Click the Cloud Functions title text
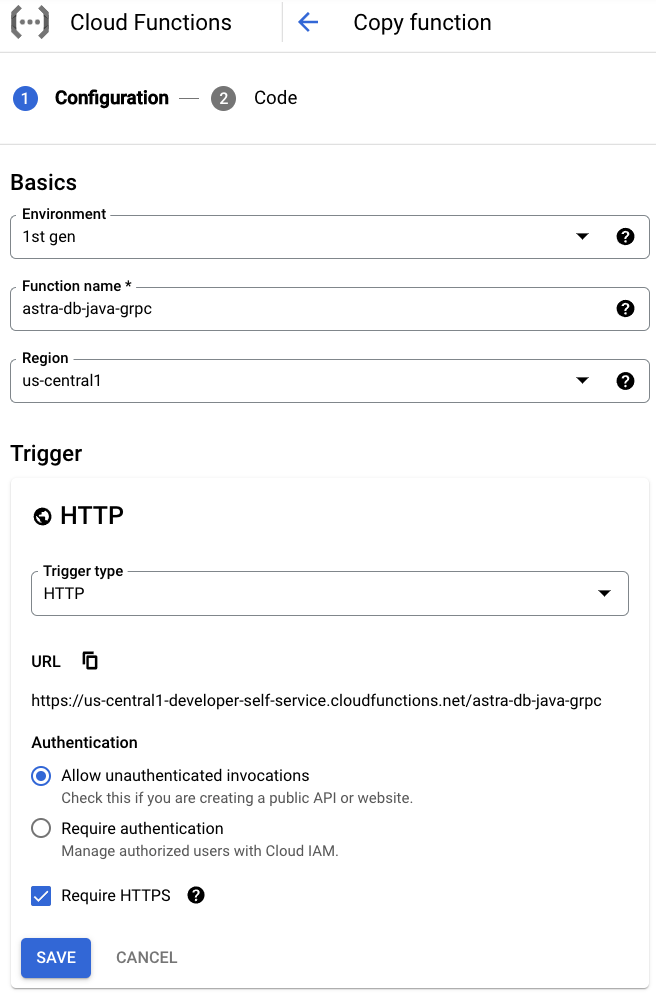Screen dimensions: 656x994 (151, 23)
